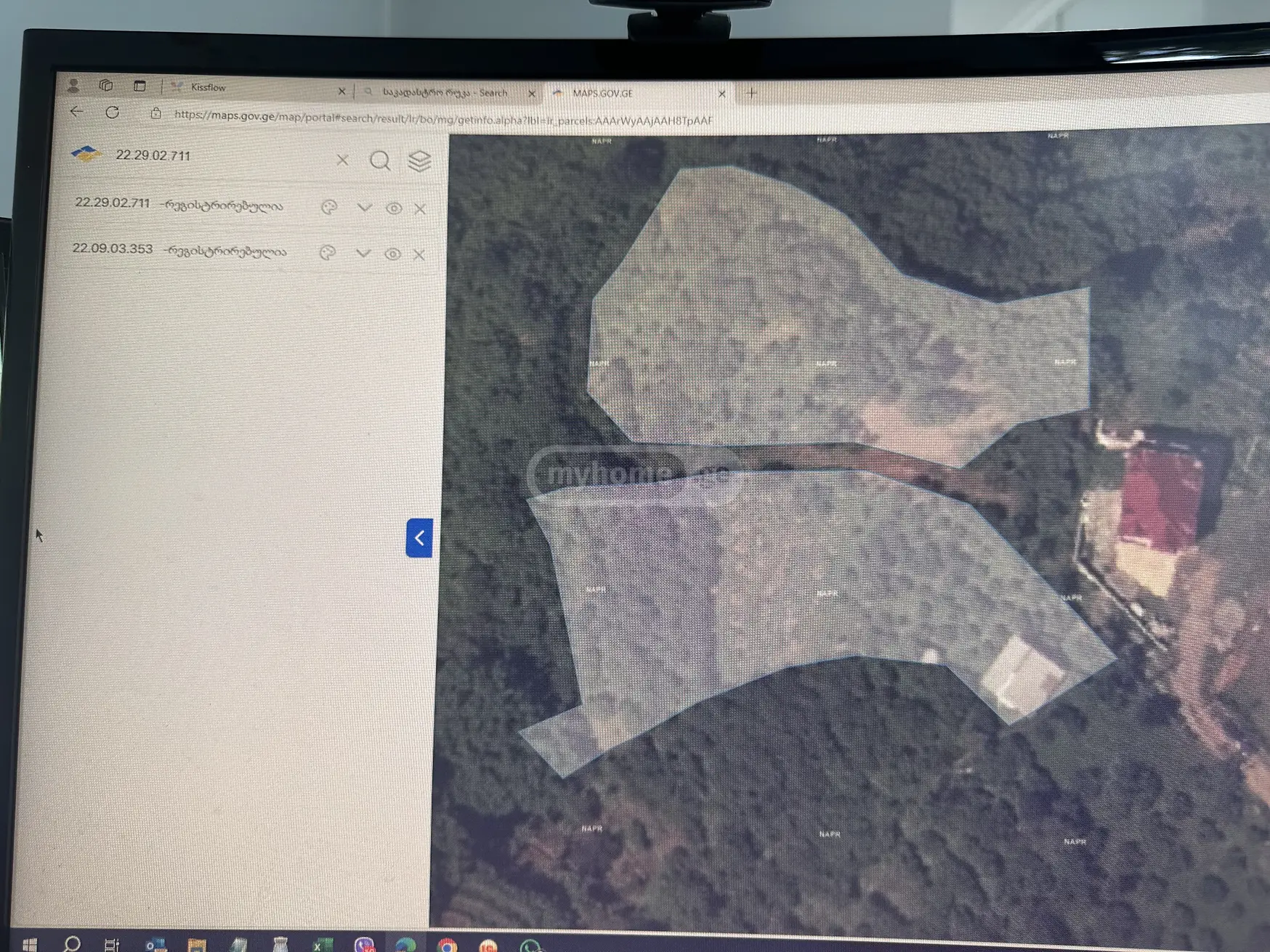Toggle visibility of parcel 22.09.03.353
The image size is (1270, 952).
pyautogui.click(x=392, y=254)
